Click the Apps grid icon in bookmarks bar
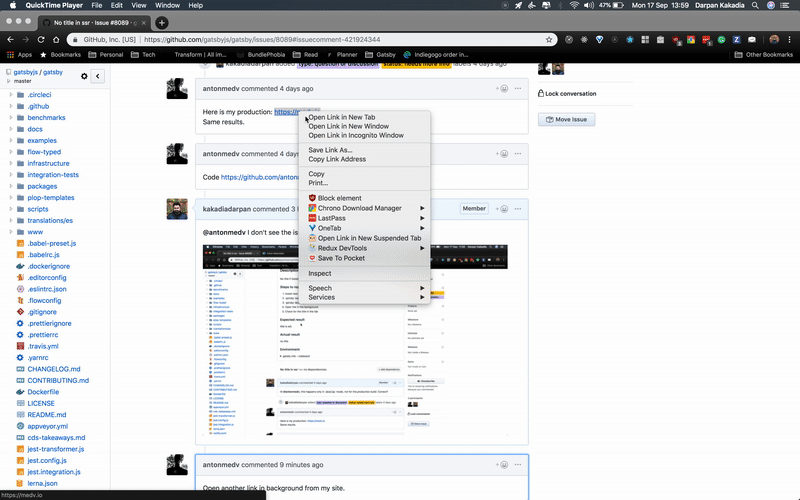Image resolution: width=800 pixels, height=500 pixels. click(10, 55)
